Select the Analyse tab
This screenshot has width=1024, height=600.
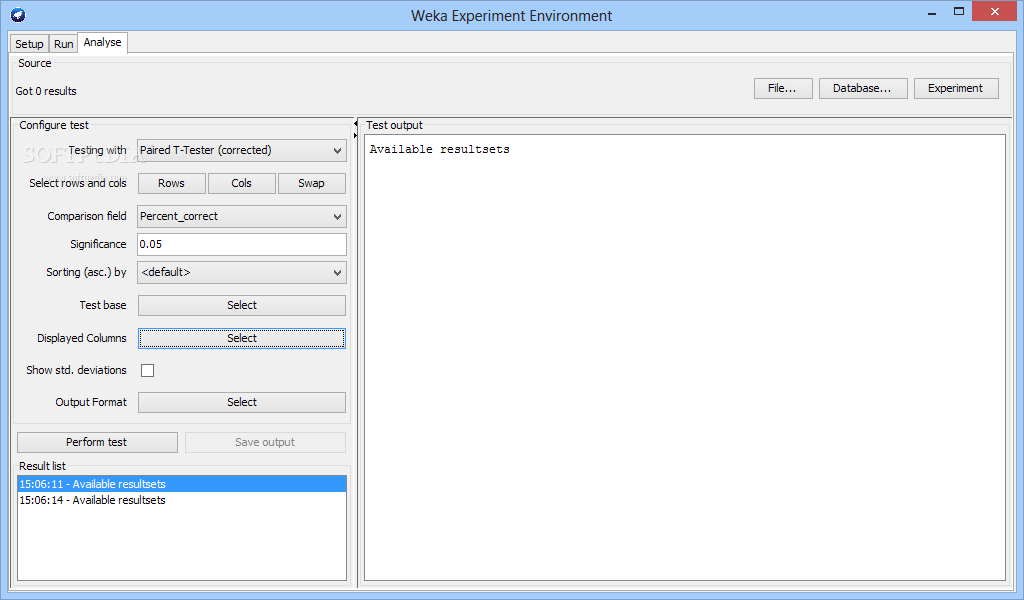(103, 42)
